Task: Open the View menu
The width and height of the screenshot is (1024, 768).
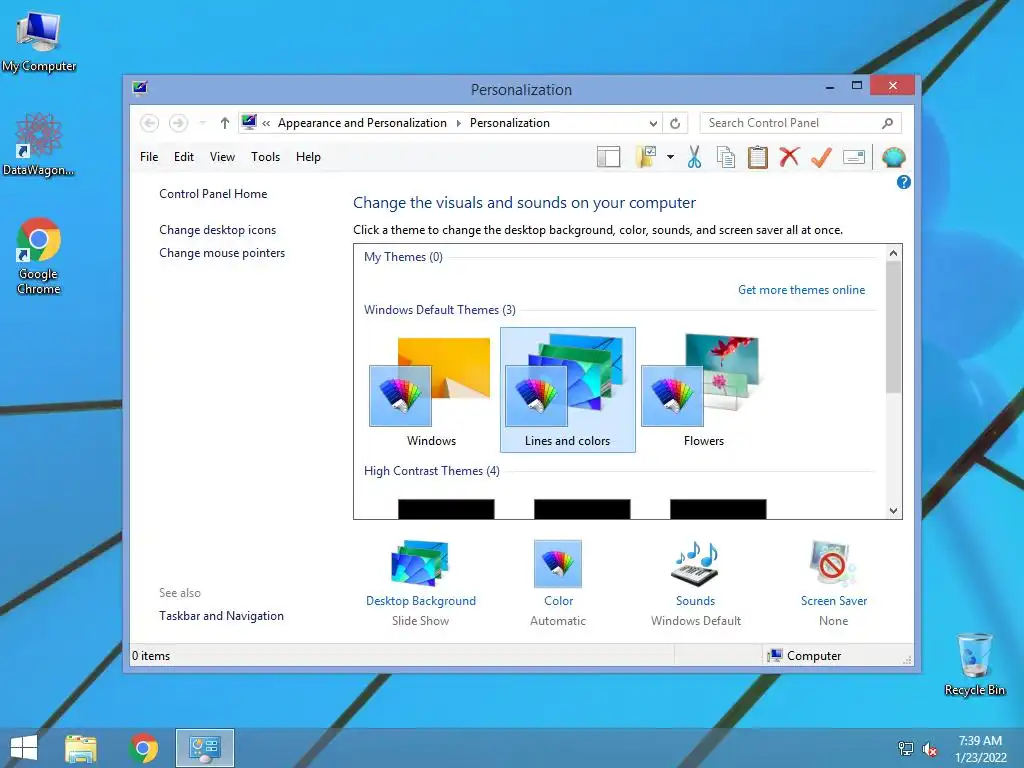Action: (222, 157)
